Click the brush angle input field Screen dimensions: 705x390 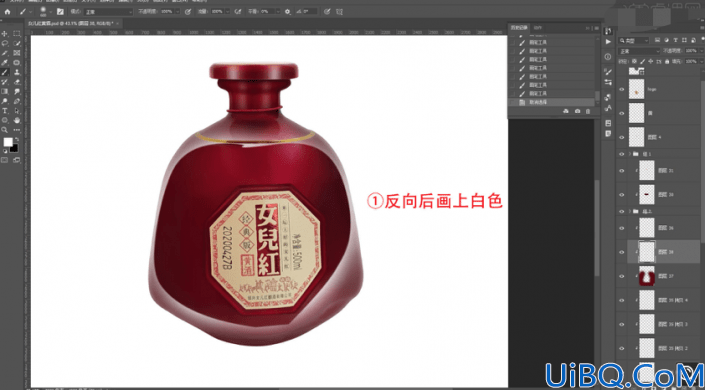(x=309, y=12)
